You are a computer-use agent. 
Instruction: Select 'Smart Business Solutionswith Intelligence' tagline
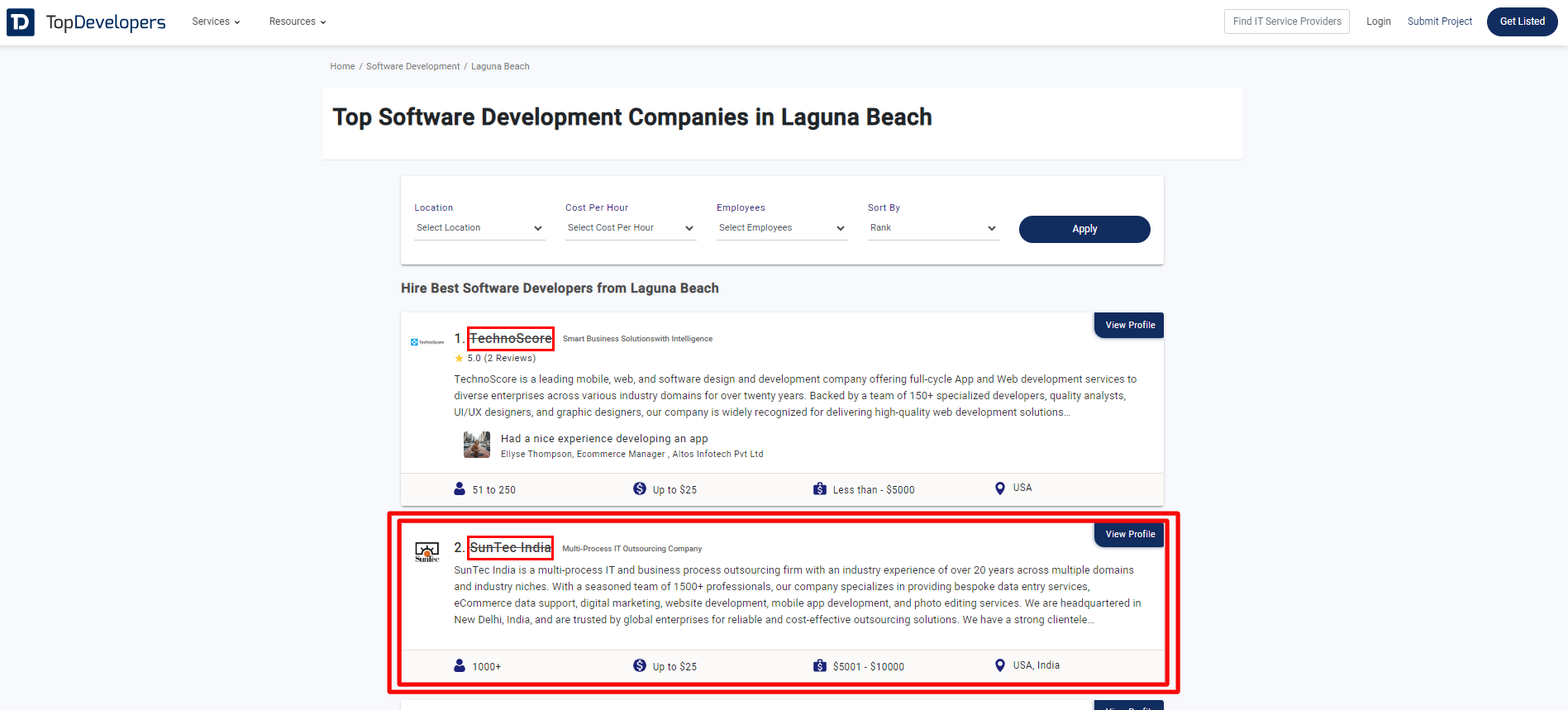click(x=637, y=339)
